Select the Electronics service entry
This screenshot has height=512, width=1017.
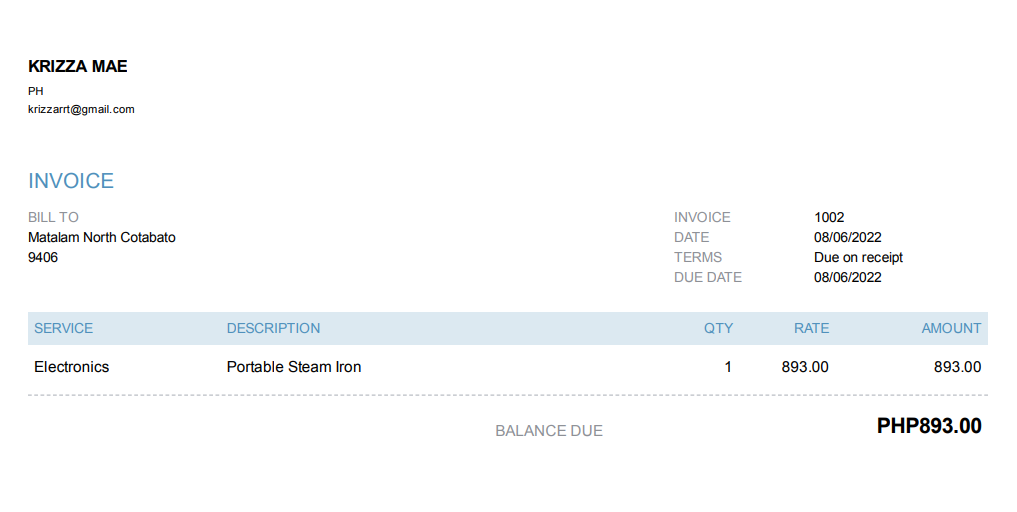pos(71,367)
